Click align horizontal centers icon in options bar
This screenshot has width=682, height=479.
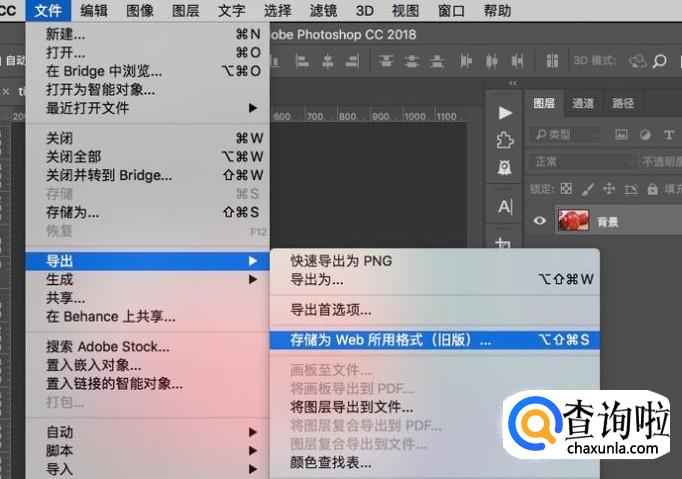(x=327, y=61)
